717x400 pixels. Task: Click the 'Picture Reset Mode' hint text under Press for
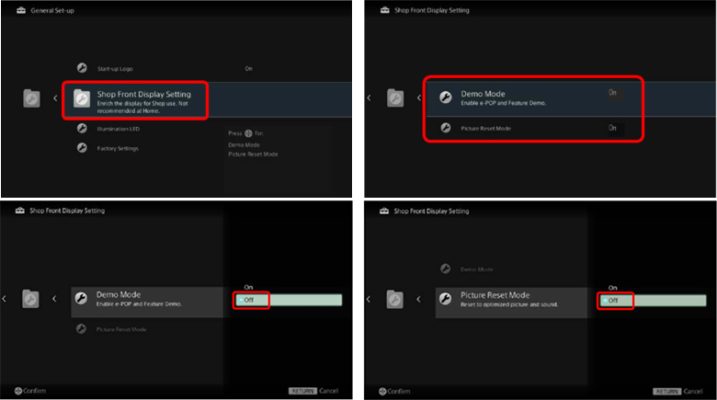coord(253,154)
